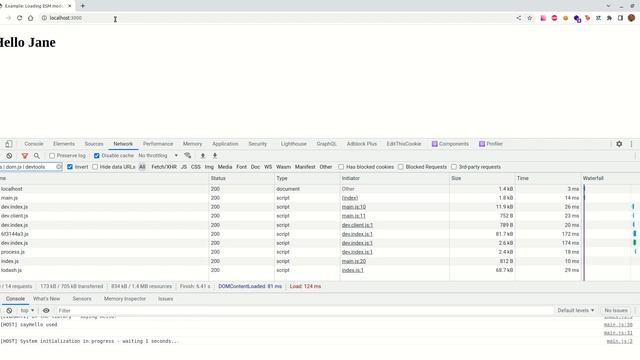
Task: Filter requests by JS type
Action: [x=184, y=167]
